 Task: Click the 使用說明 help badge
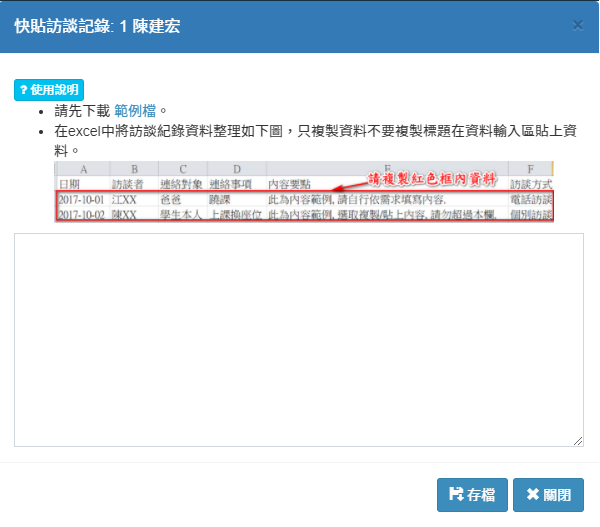tap(48, 90)
